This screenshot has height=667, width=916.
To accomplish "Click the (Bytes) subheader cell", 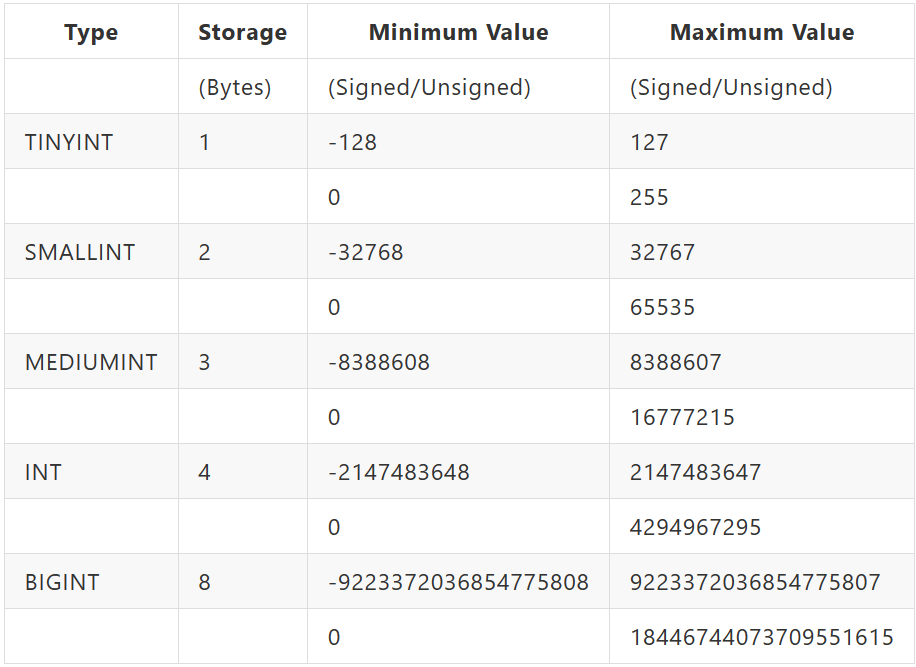I will (235, 87).
